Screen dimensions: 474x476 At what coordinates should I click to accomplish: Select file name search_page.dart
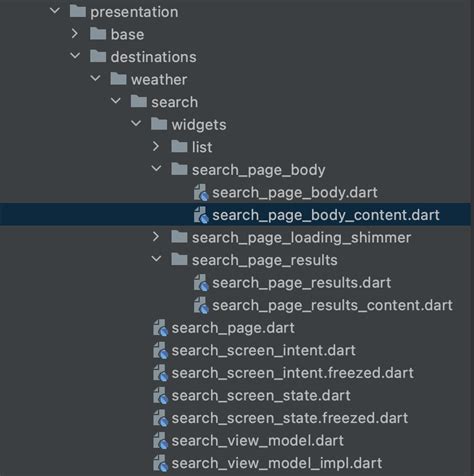233,328
